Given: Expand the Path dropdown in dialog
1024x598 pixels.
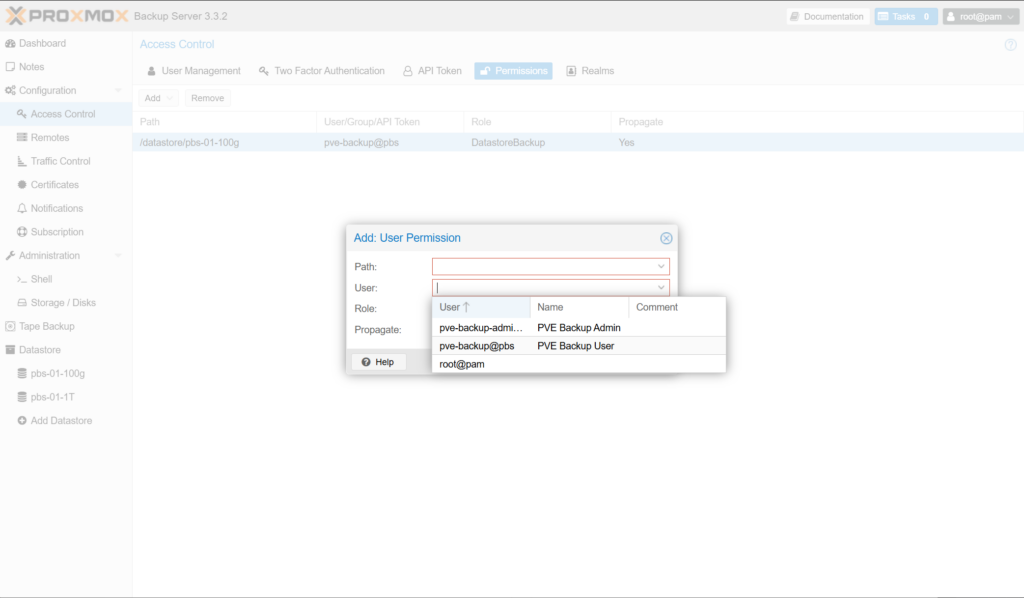Looking at the screenshot, I should (661, 267).
